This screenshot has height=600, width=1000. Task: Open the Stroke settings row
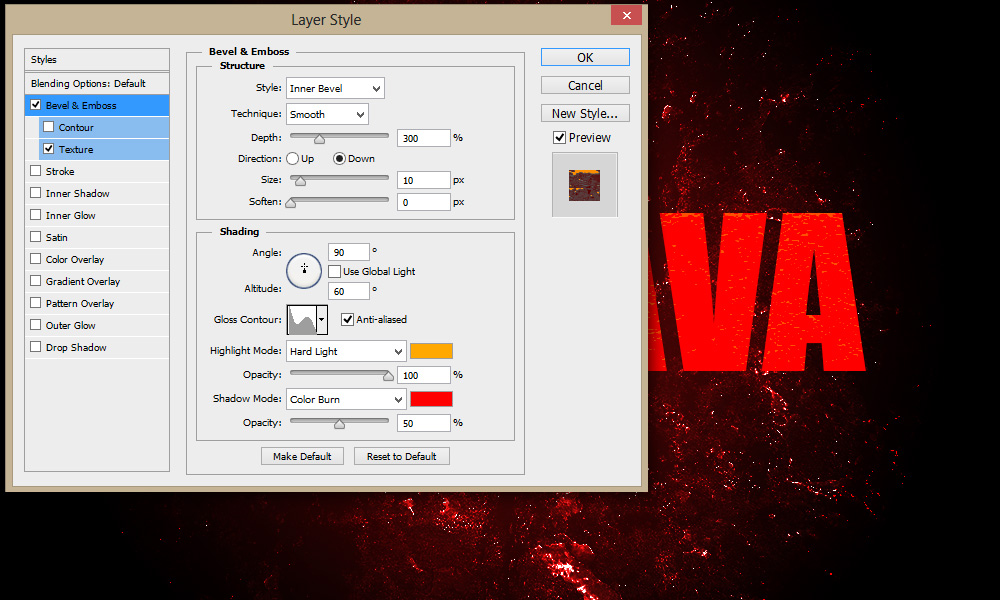tap(97, 172)
